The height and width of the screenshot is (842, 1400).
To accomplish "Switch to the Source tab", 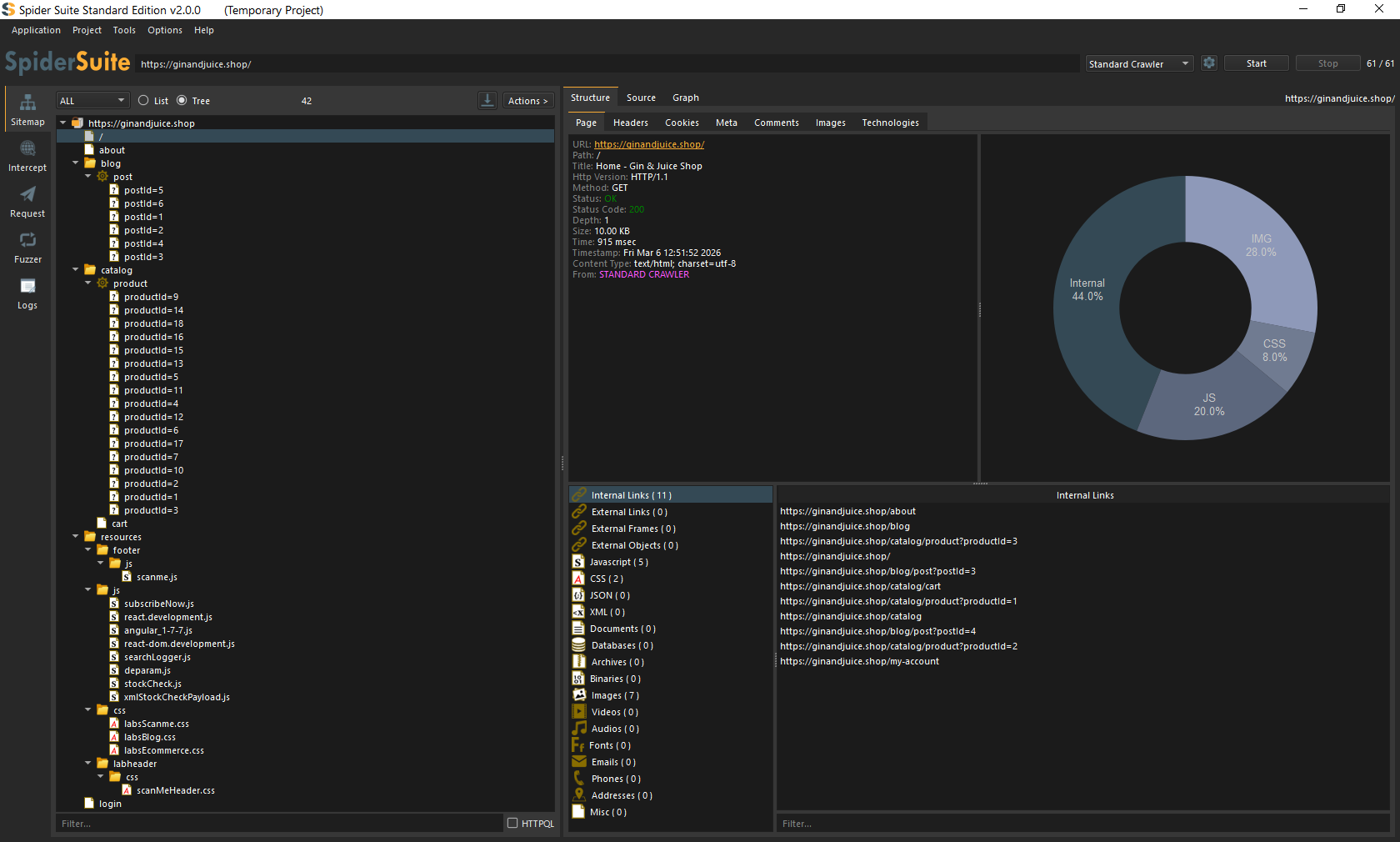I will [641, 98].
